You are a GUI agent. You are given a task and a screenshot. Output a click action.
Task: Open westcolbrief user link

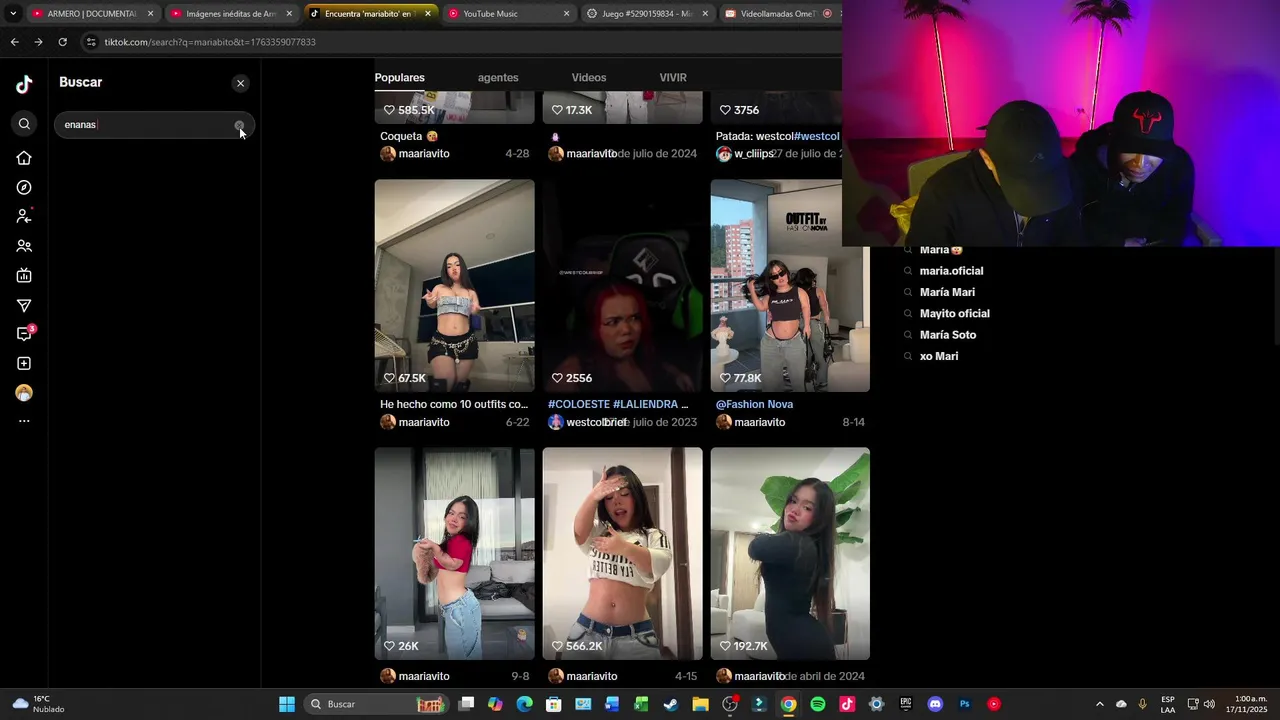[x=595, y=422]
